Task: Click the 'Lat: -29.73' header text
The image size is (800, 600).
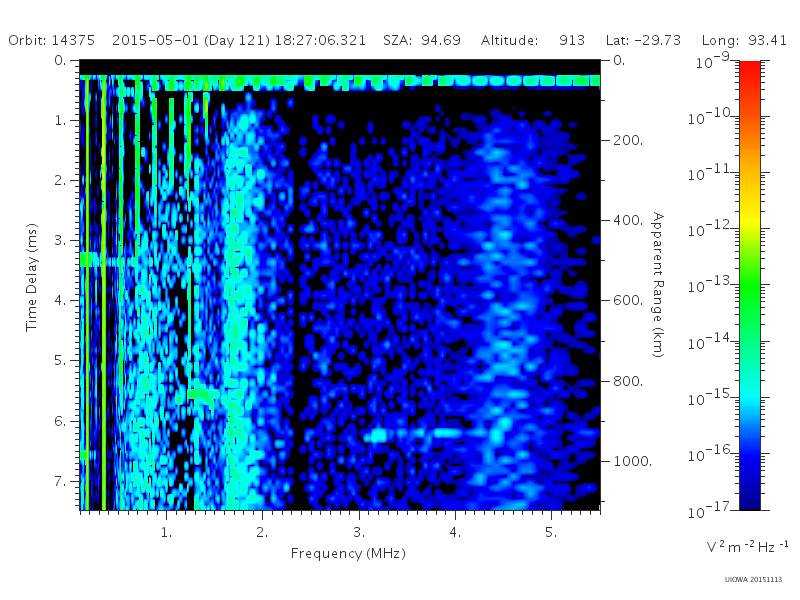Action: [x=643, y=40]
